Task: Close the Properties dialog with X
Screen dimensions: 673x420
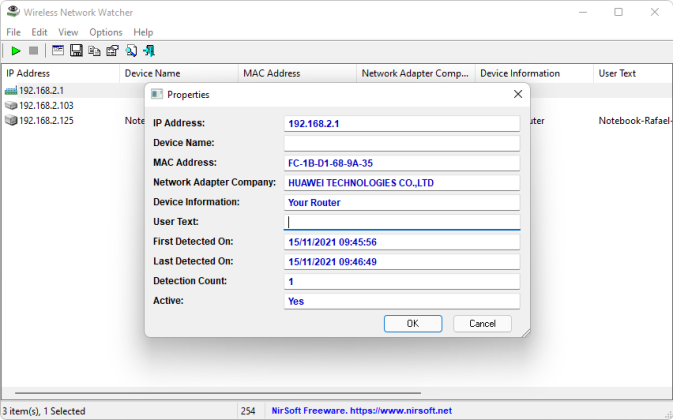Action: [x=518, y=94]
